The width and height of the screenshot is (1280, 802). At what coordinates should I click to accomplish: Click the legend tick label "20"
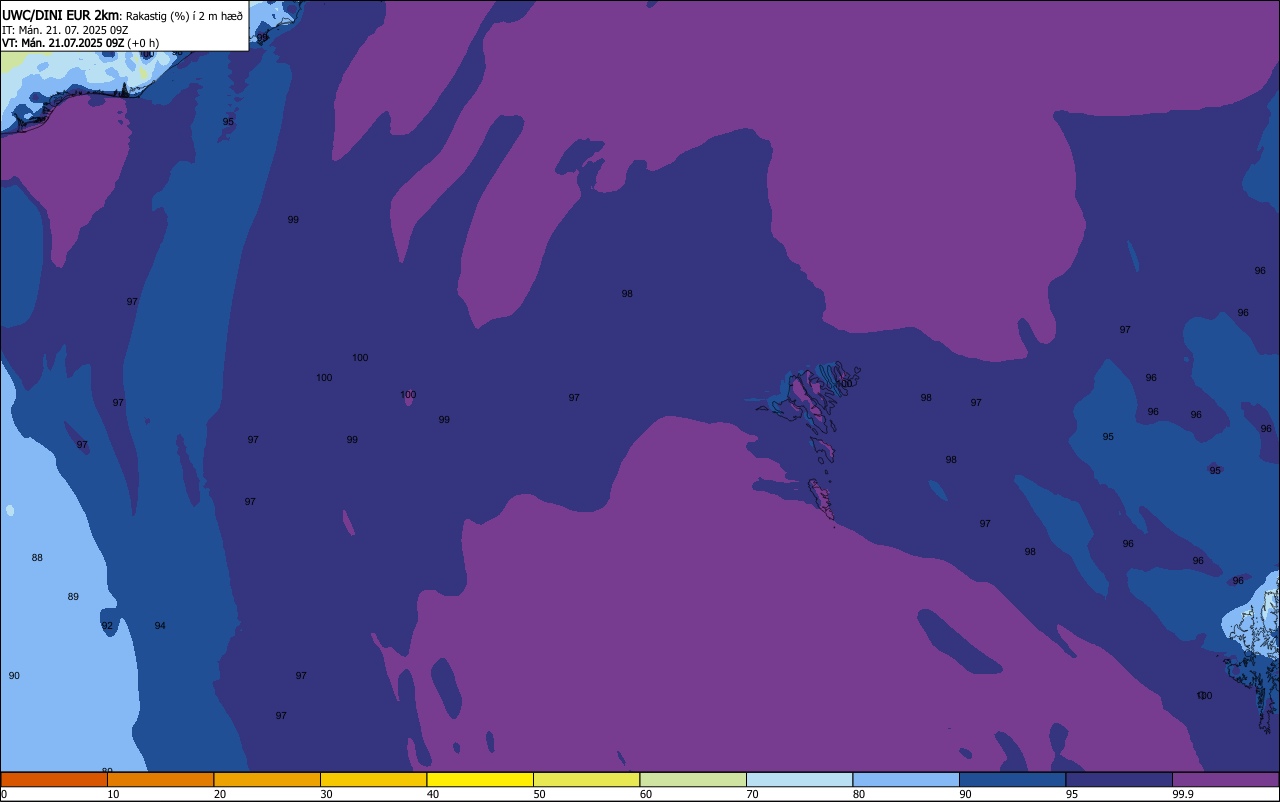coord(220,794)
